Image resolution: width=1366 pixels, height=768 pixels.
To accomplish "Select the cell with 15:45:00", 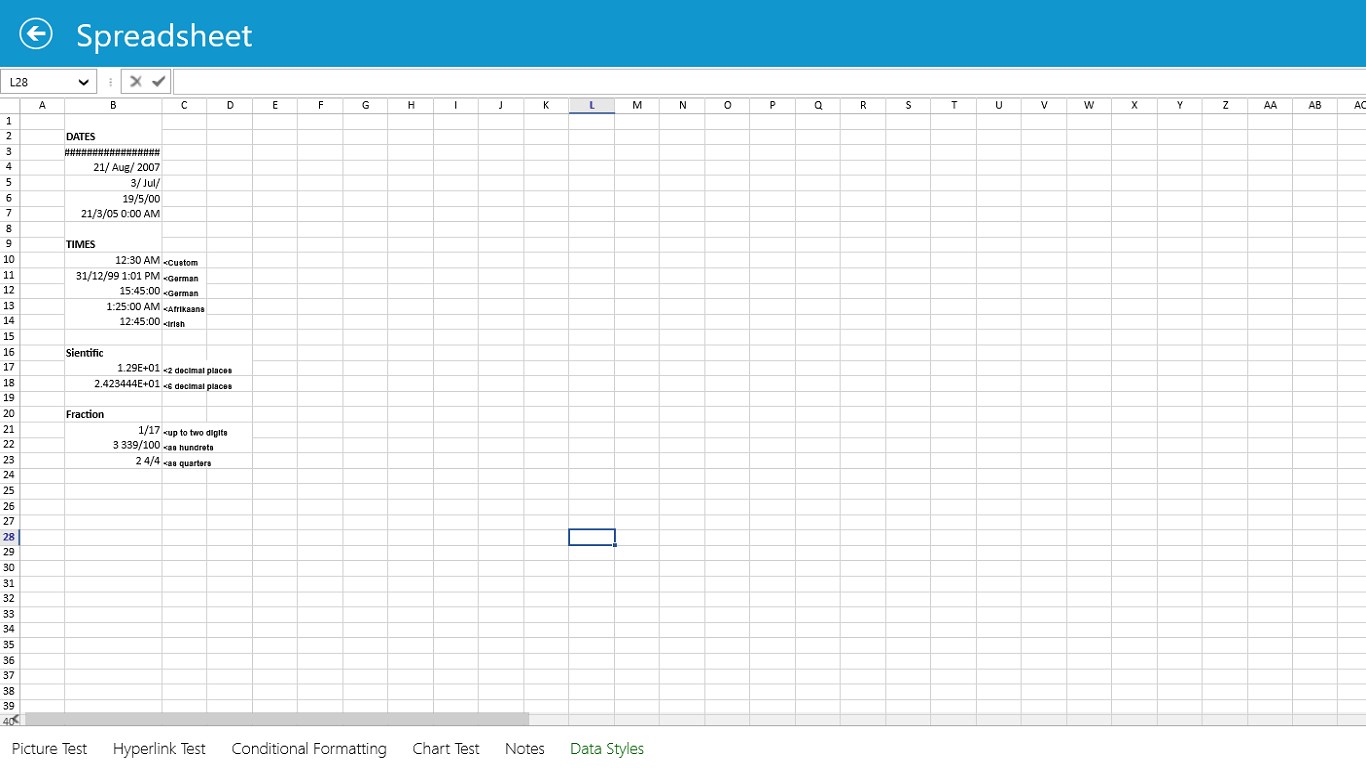I will [x=113, y=291].
